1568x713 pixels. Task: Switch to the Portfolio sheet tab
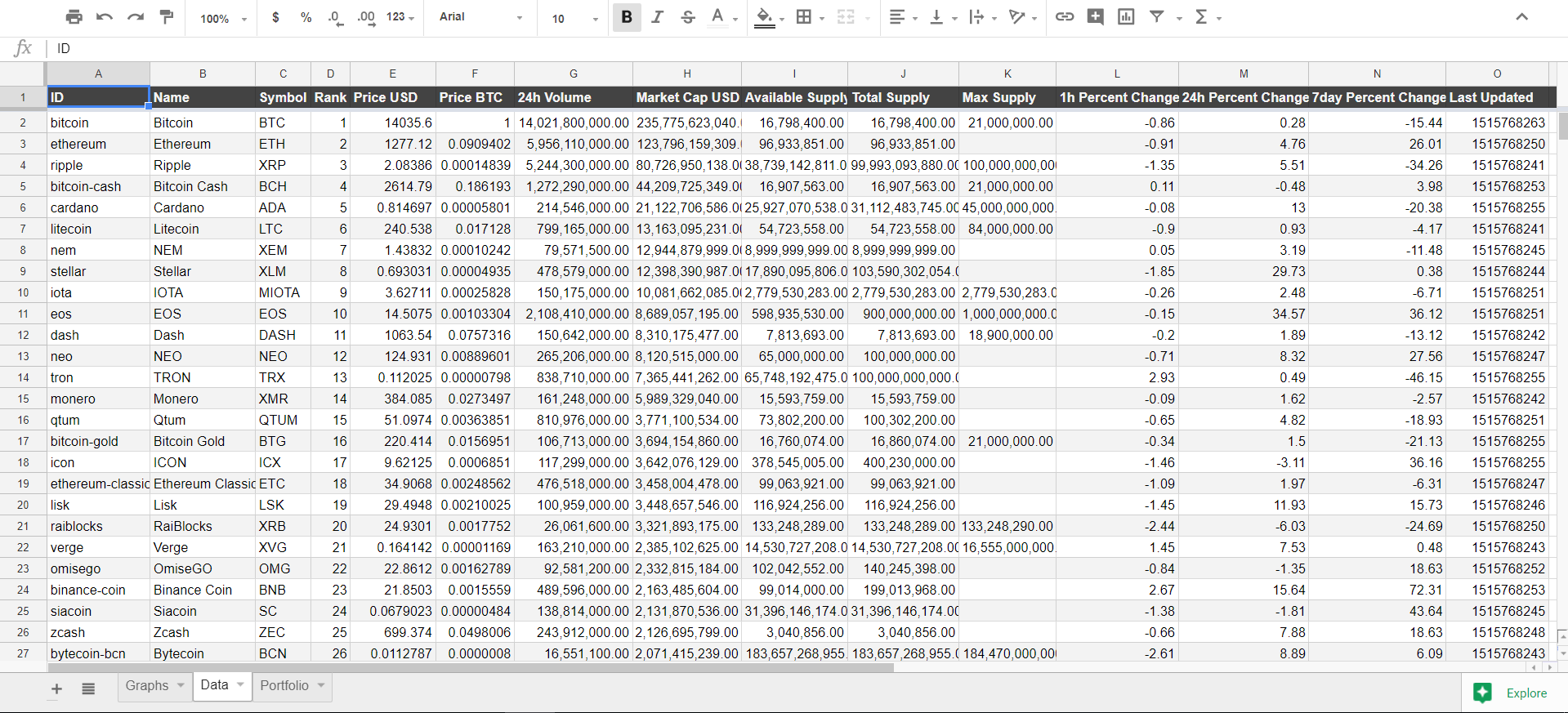click(284, 685)
